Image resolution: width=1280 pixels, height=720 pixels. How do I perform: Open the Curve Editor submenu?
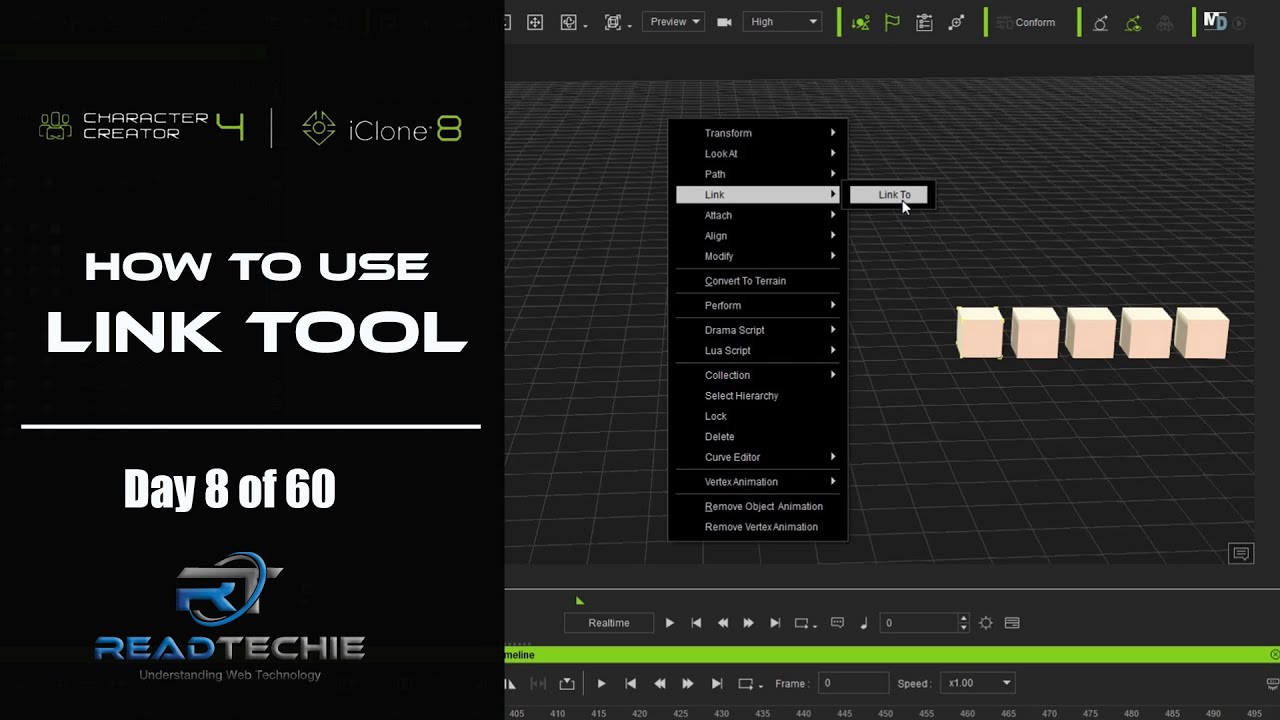click(x=757, y=457)
